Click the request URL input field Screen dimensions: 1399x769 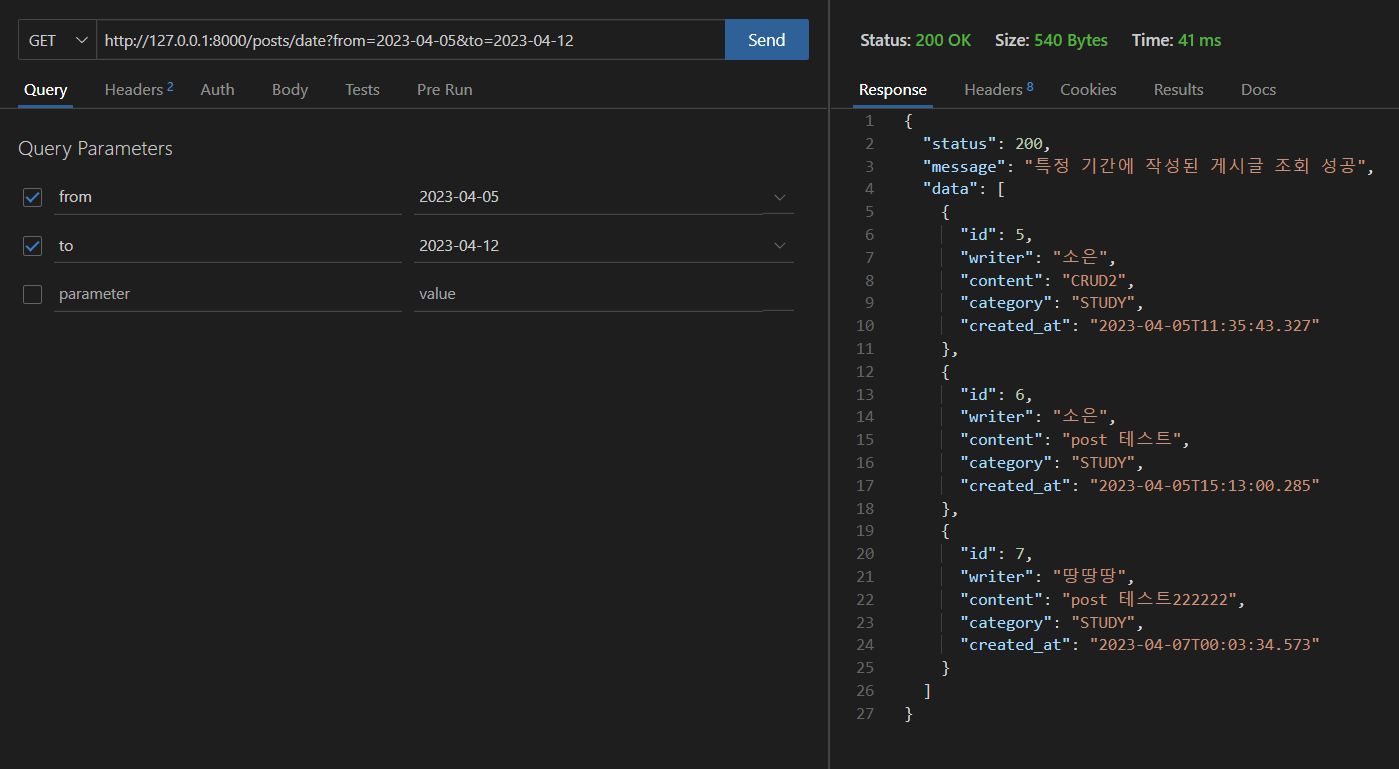[410, 40]
